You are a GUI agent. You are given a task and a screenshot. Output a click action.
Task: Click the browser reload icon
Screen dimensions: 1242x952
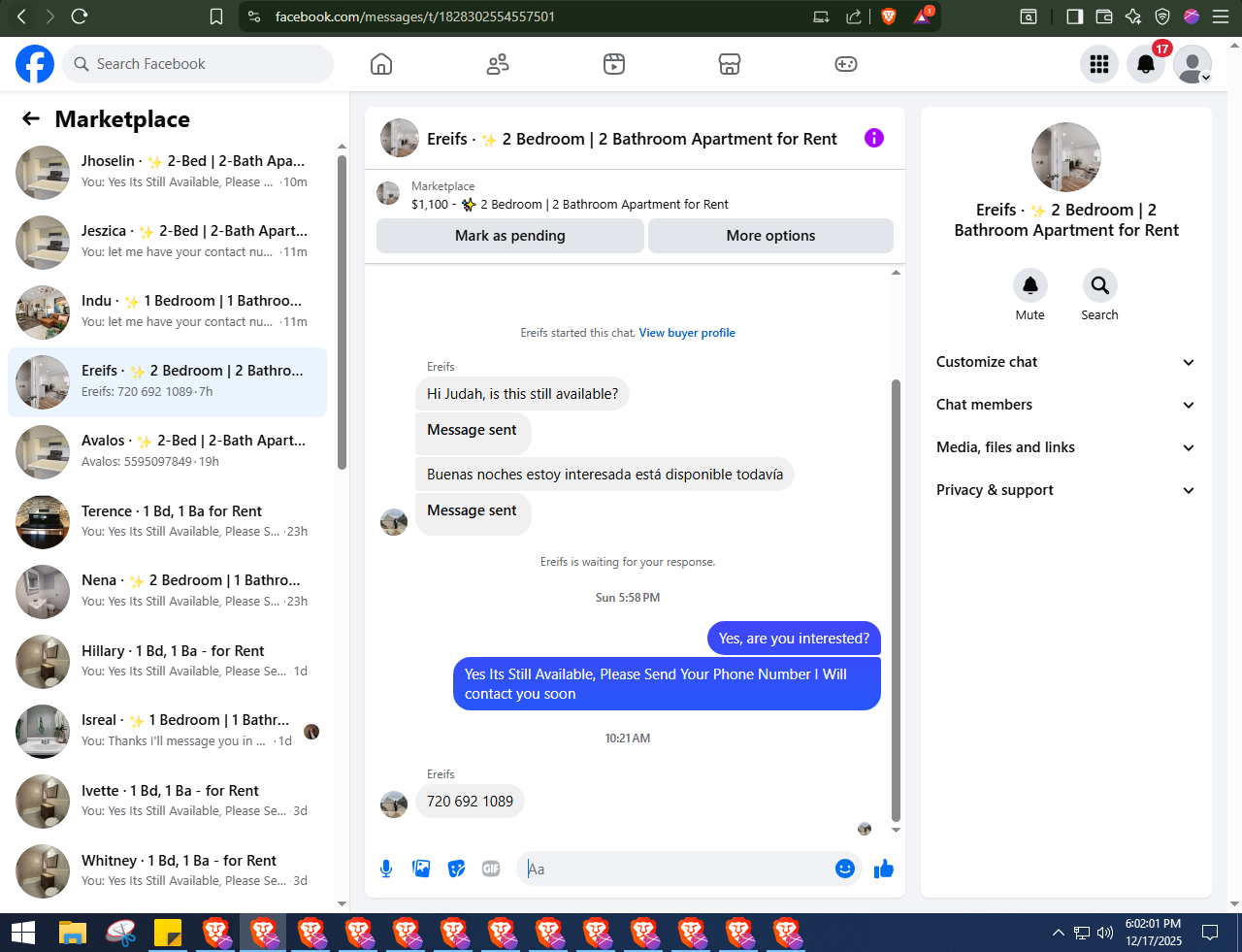(80, 16)
